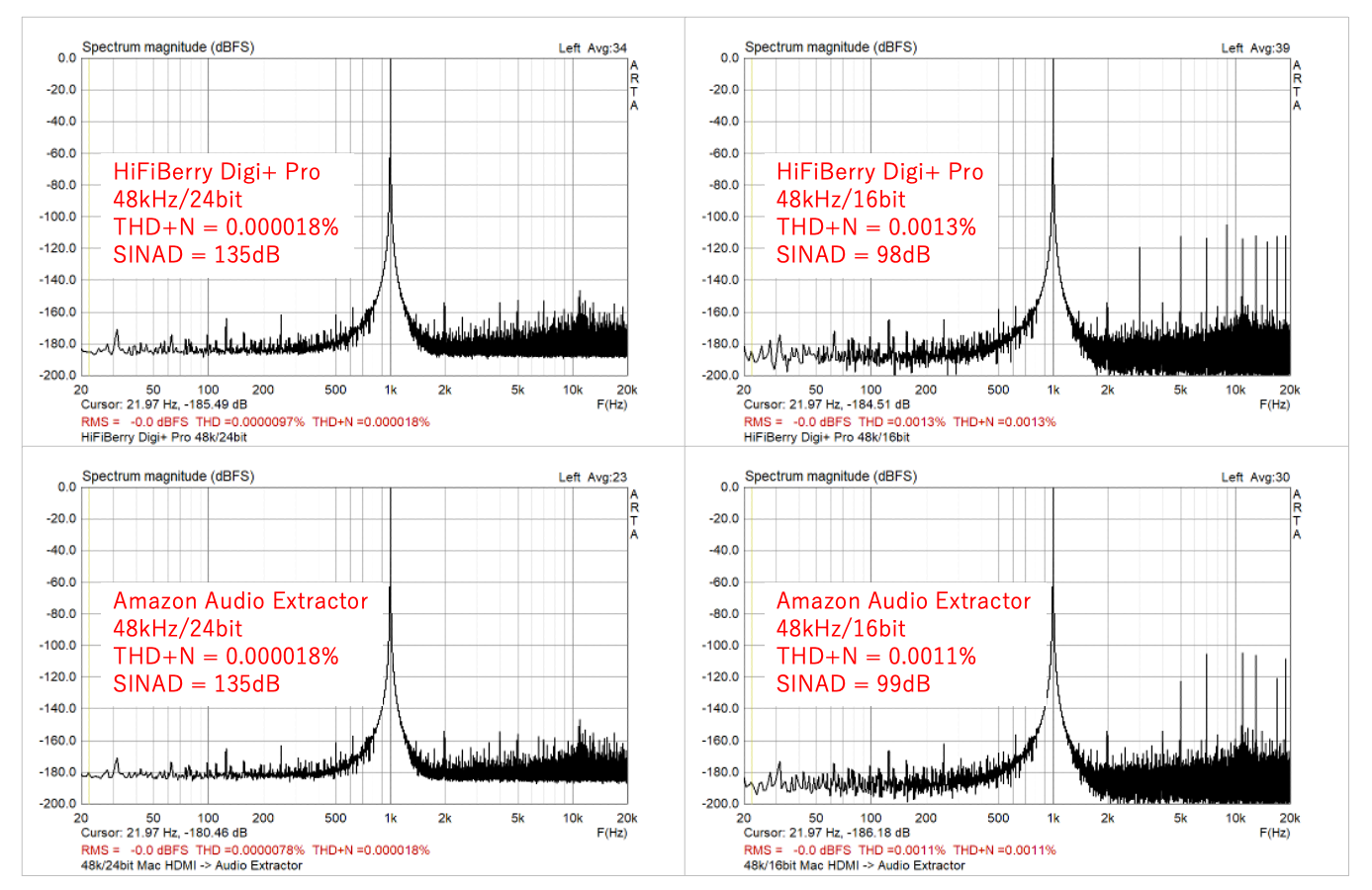The width and height of the screenshot is (1372, 890).
Task: Click 'Spectrum magnitude (dBFS)' title of Avg:34 plot
Action: pyautogui.click(x=168, y=47)
